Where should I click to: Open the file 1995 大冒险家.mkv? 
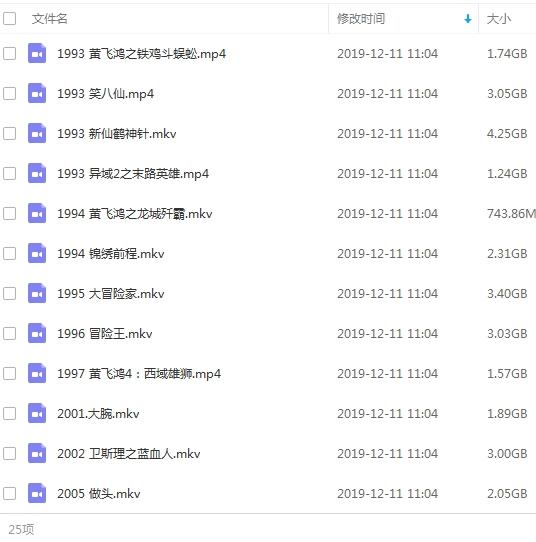click(111, 294)
